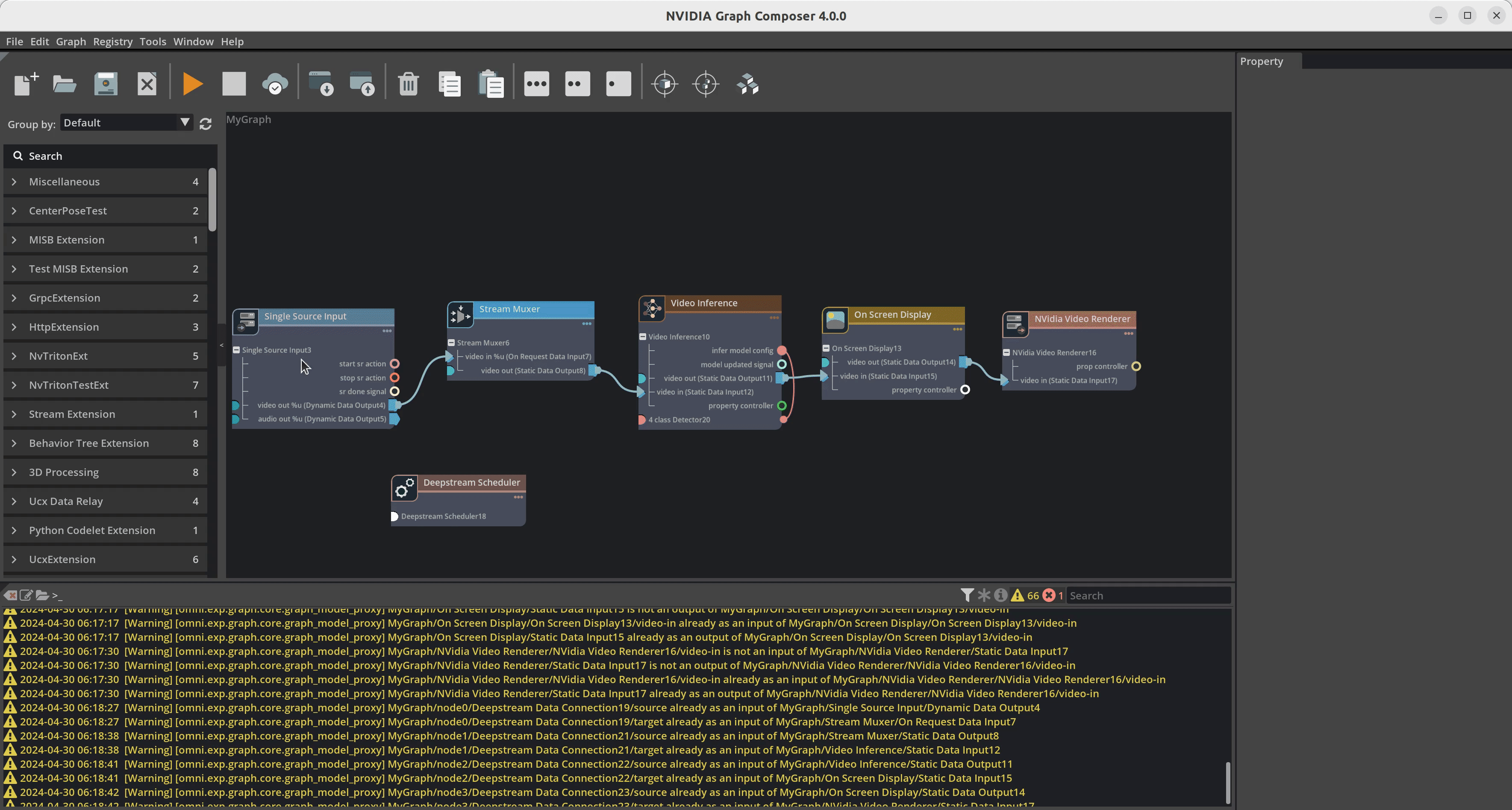Screen dimensions: 1512x810
Task: Click the Save graph icon
Action: tap(106, 84)
